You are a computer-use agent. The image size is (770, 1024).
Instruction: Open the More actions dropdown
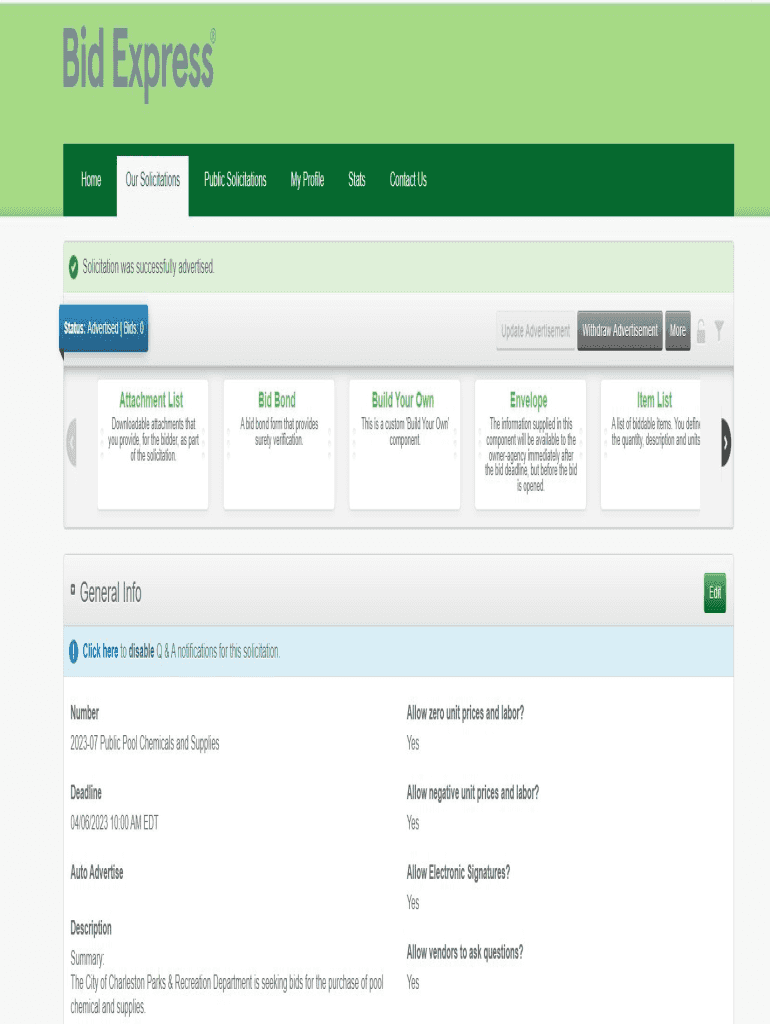tap(677, 331)
